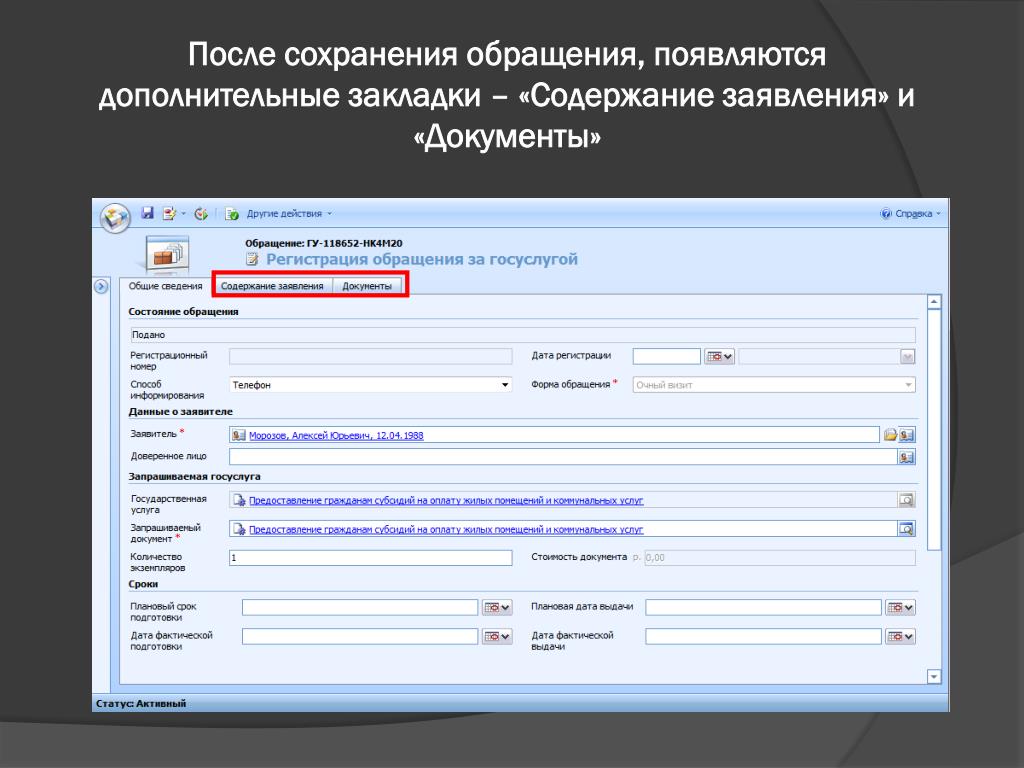
Task: Click the clock-with-check toolbar icon
Action: (201, 214)
